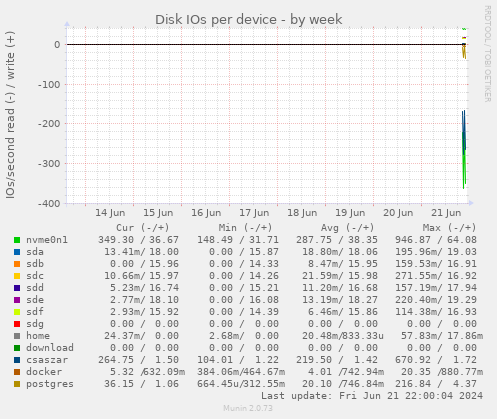Viewport: 497px width, 419px height.
Task: Click the -100 y-axis label
Action: [49, 84]
